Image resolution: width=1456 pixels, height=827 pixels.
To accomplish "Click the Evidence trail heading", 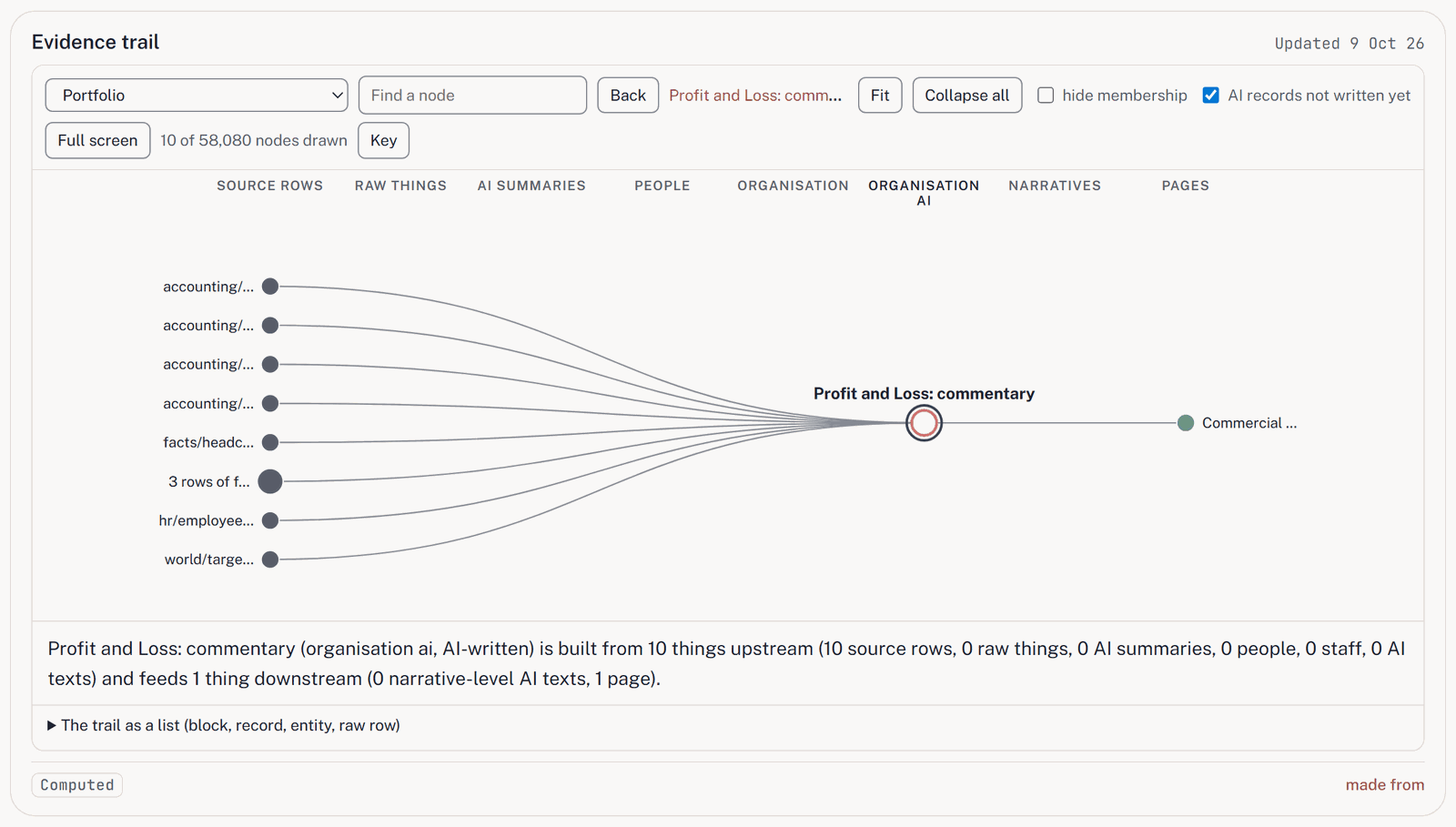I will pyautogui.click(x=96, y=42).
